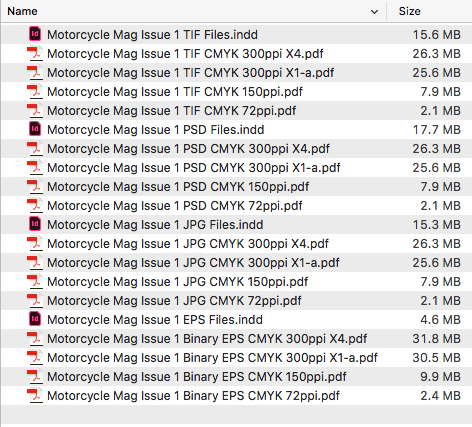Click the PDF icon for TIF CMYK 150ppi
Screen dimensions: 472x427
tap(35, 91)
